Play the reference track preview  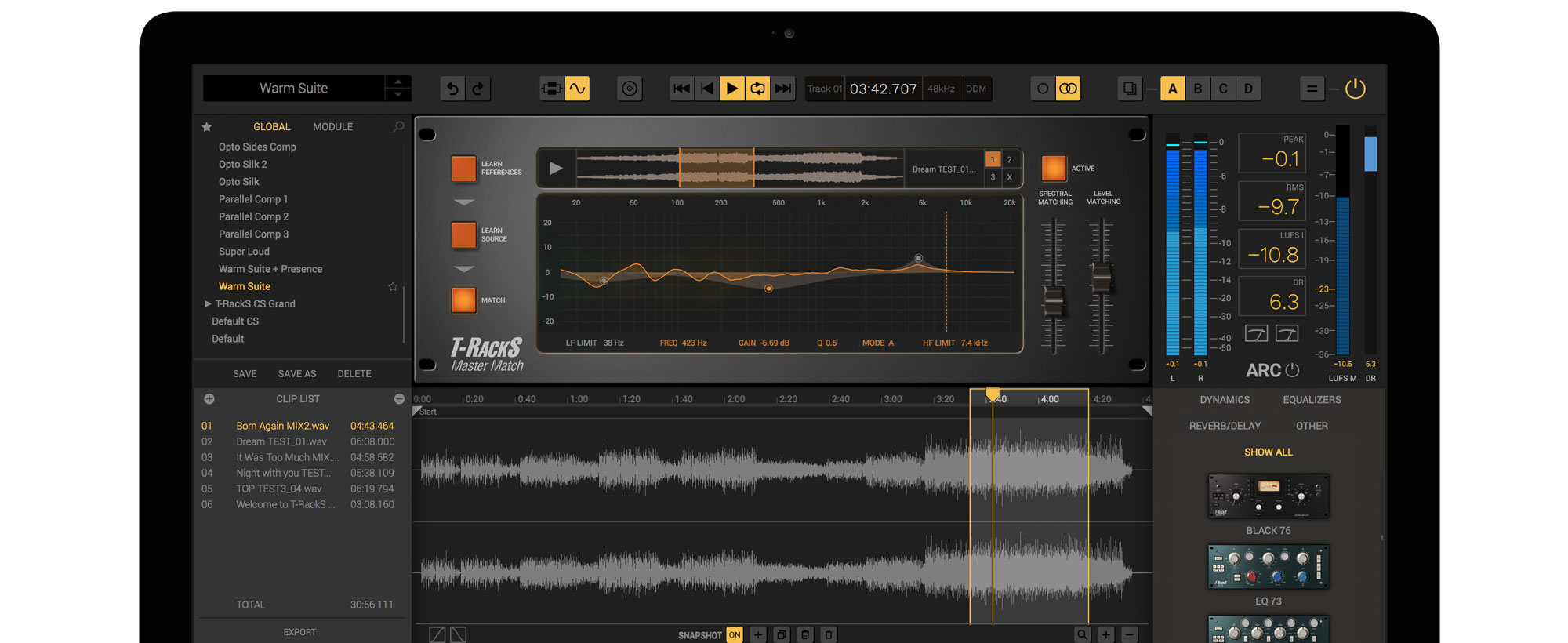556,168
